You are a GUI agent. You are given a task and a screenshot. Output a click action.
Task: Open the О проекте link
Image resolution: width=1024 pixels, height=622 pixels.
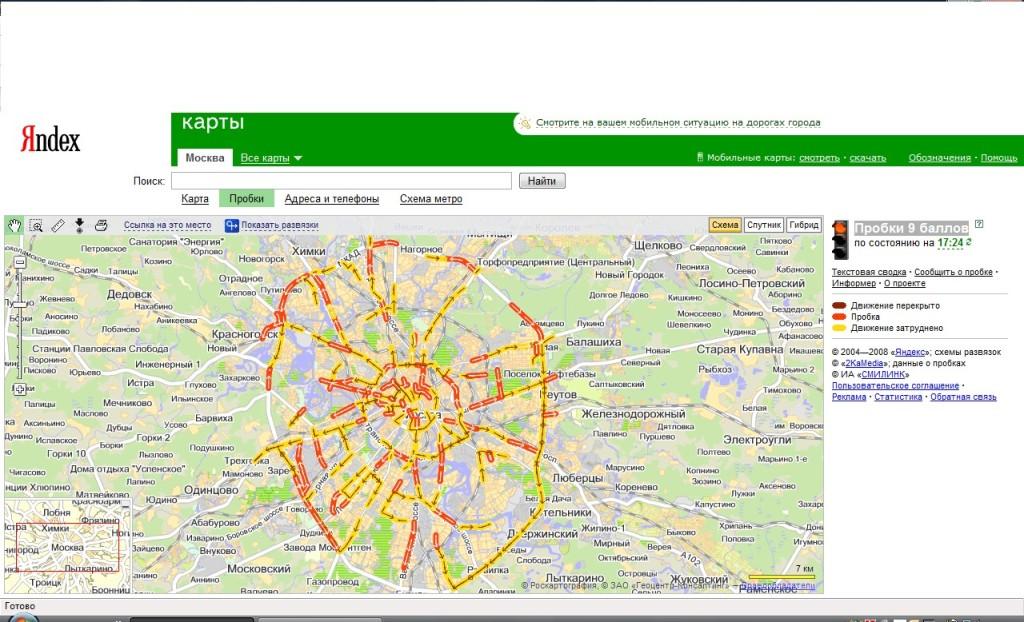904,283
